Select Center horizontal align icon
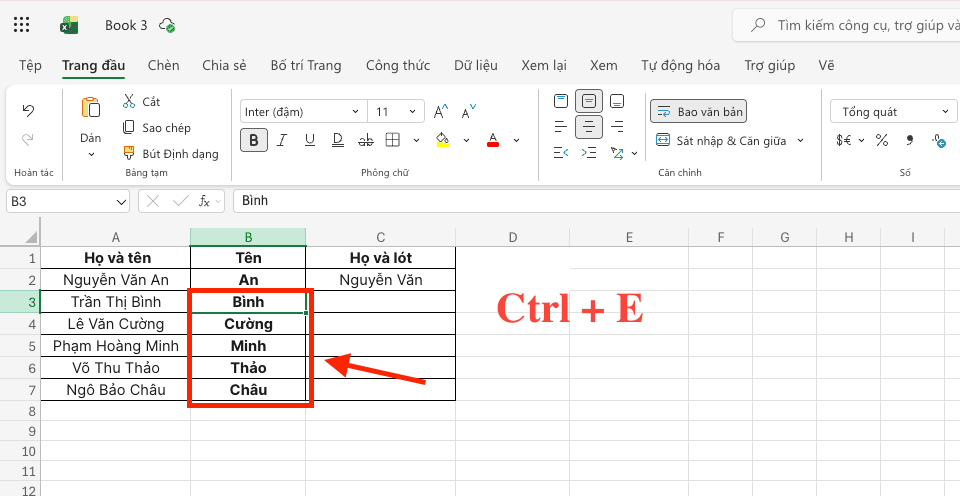The width and height of the screenshot is (960, 496). tap(589, 127)
